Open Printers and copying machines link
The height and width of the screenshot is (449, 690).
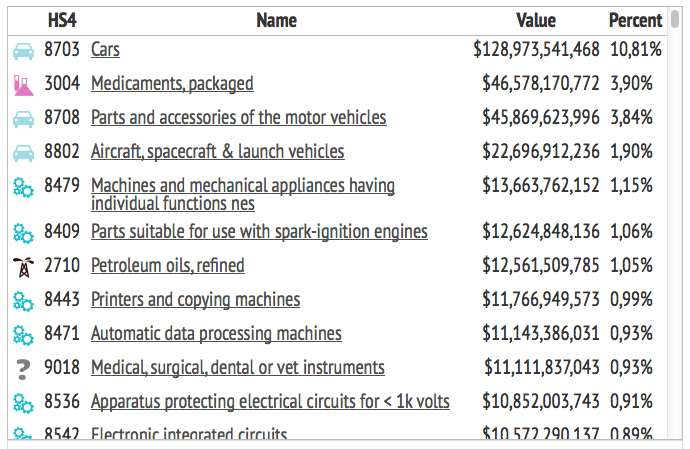pos(195,299)
